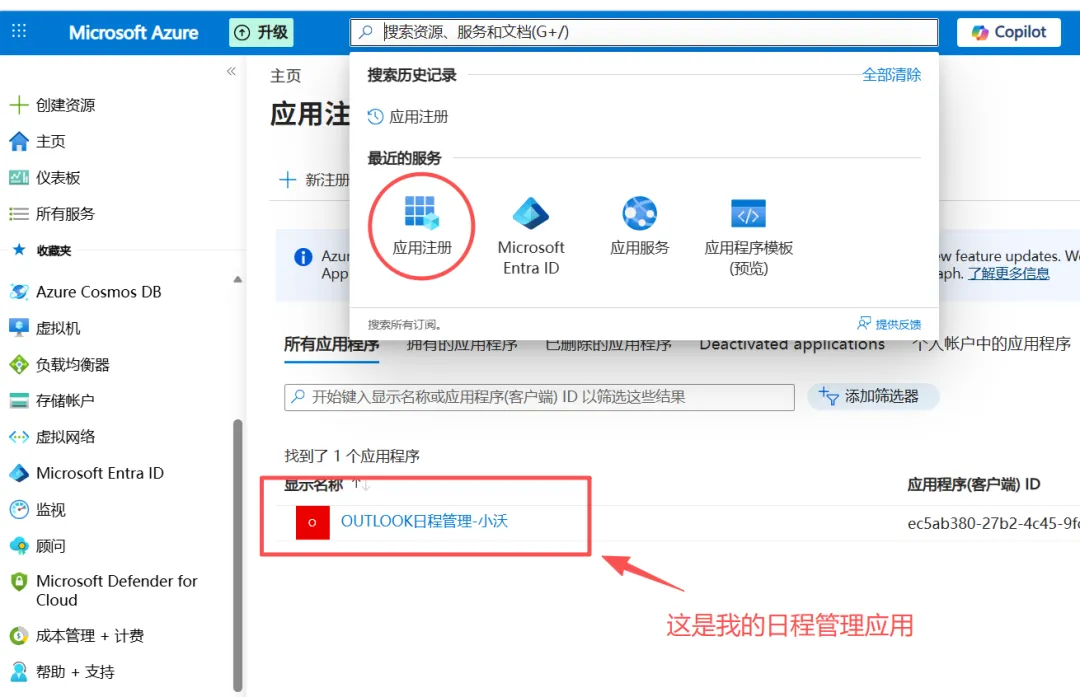Click the Microsoft Azure logo text
Image resolution: width=1080 pixels, height=697 pixels.
(134, 32)
